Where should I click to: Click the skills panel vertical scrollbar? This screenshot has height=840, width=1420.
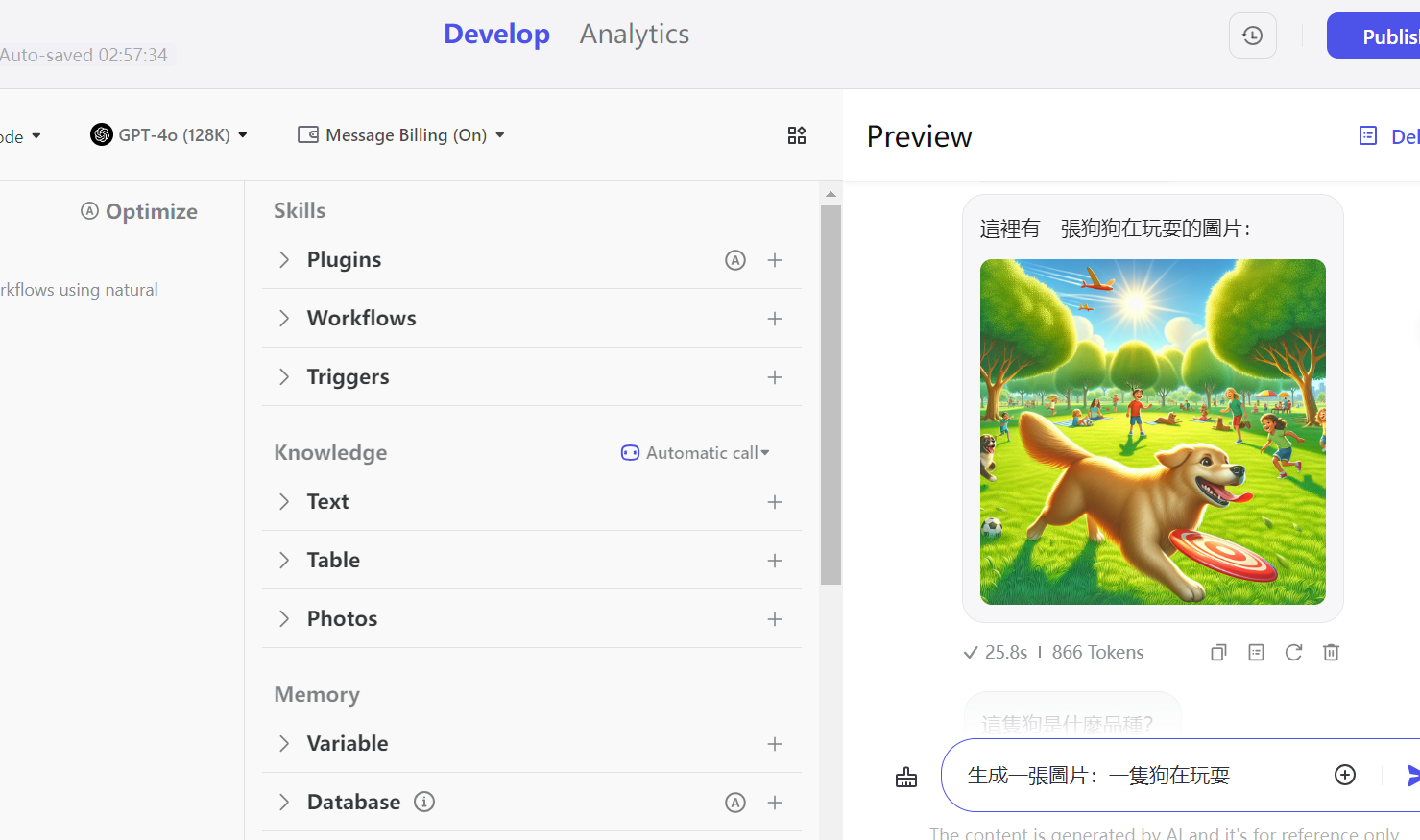pos(830,395)
